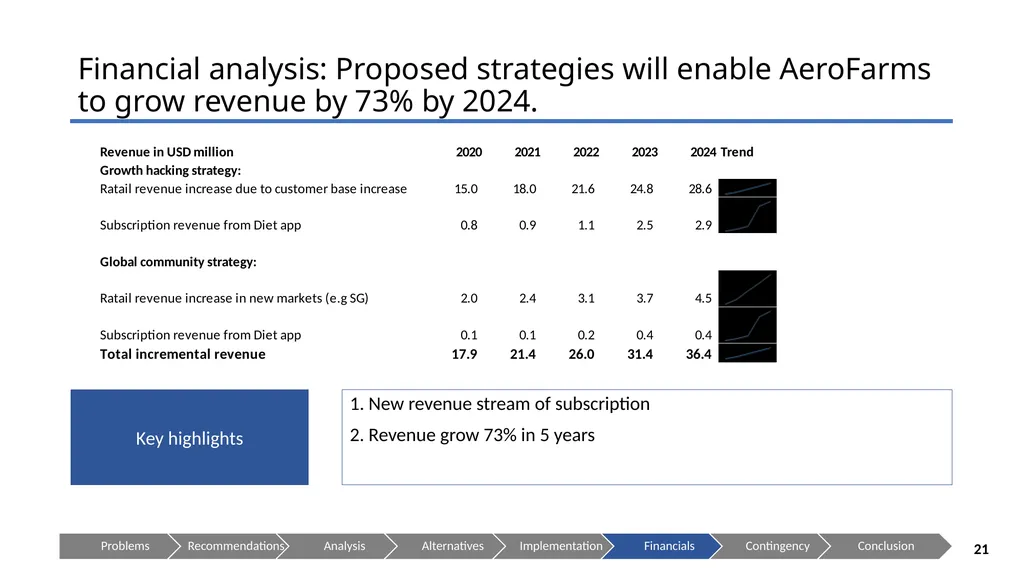The width and height of the screenshot is (1024, 575).
Task: Click 'New revenue stream of subscription' bullet
Action: pyautogui.click(x=500, y=404)
